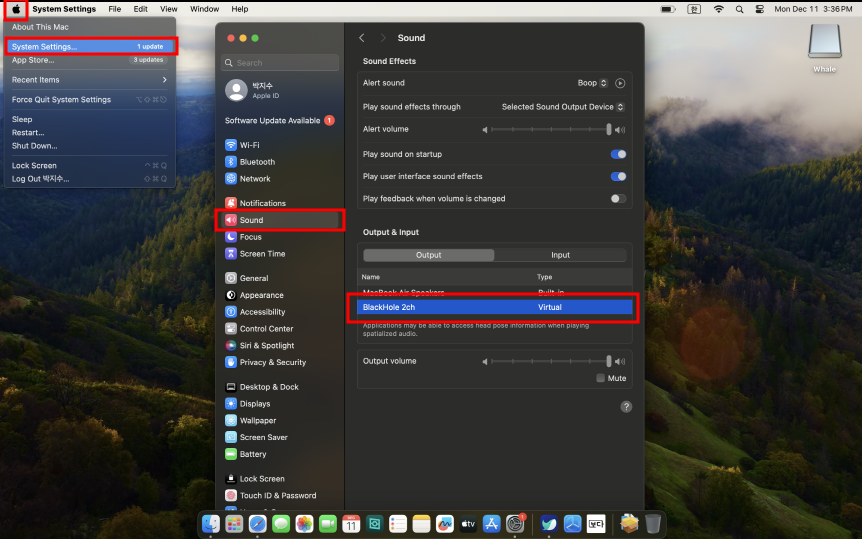Image resolution: width=862 pixels, height=539 pixels.
Task: Choose App Store… from the Apple menu
Action: pyautogui.click(x=90, y=60)
